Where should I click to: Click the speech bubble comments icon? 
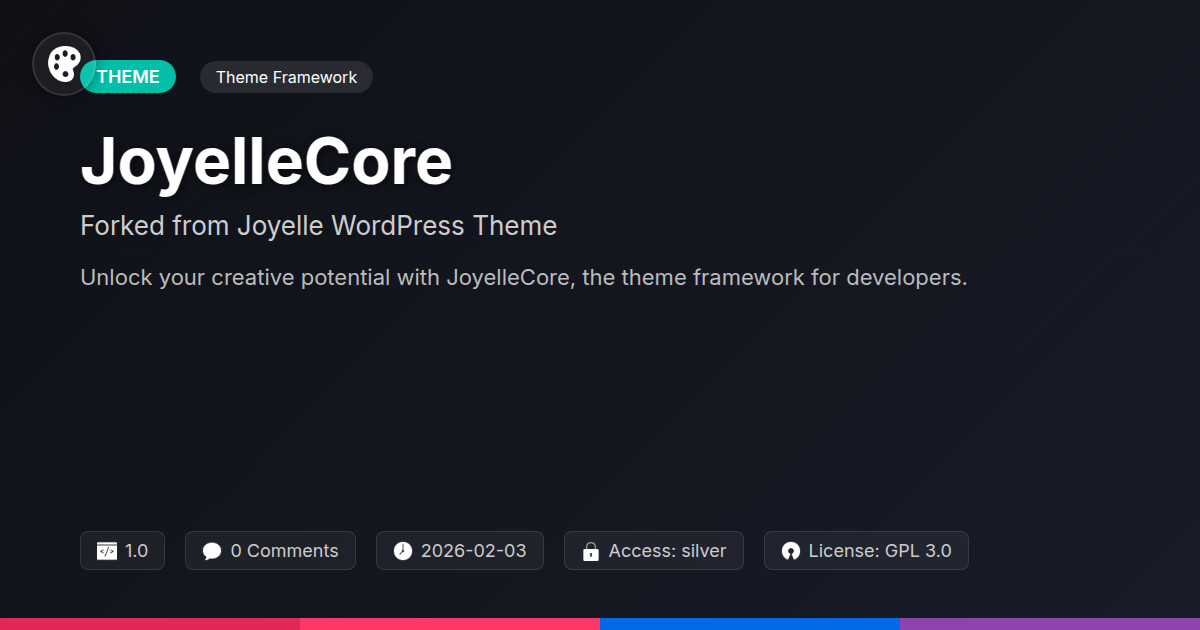click(x=211, y=551)
